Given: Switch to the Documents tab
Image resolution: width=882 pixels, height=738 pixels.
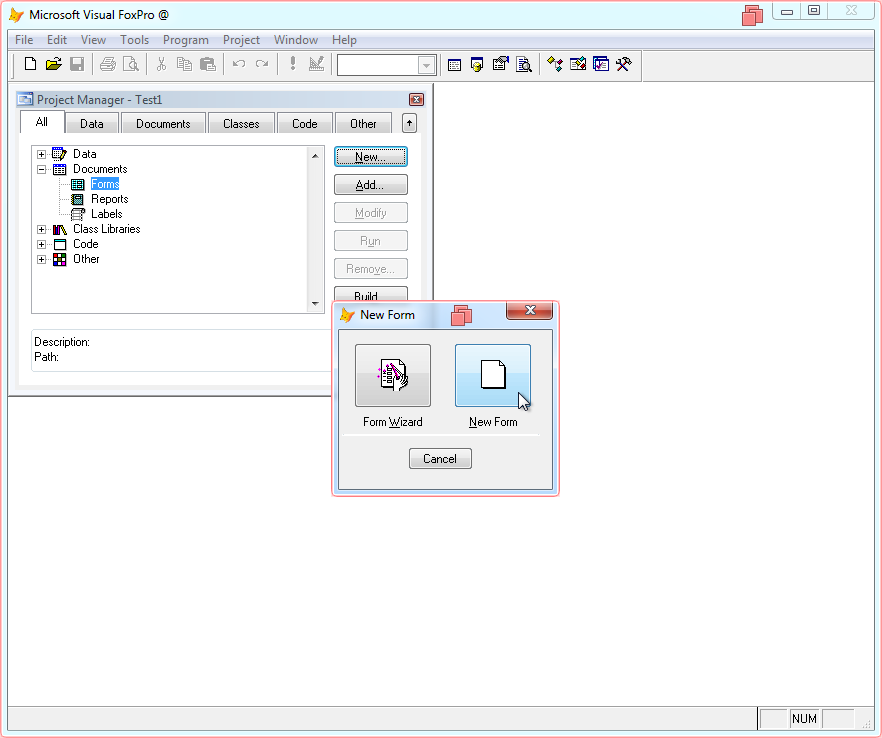Looking at the screenshot, I should pos(163,124).
